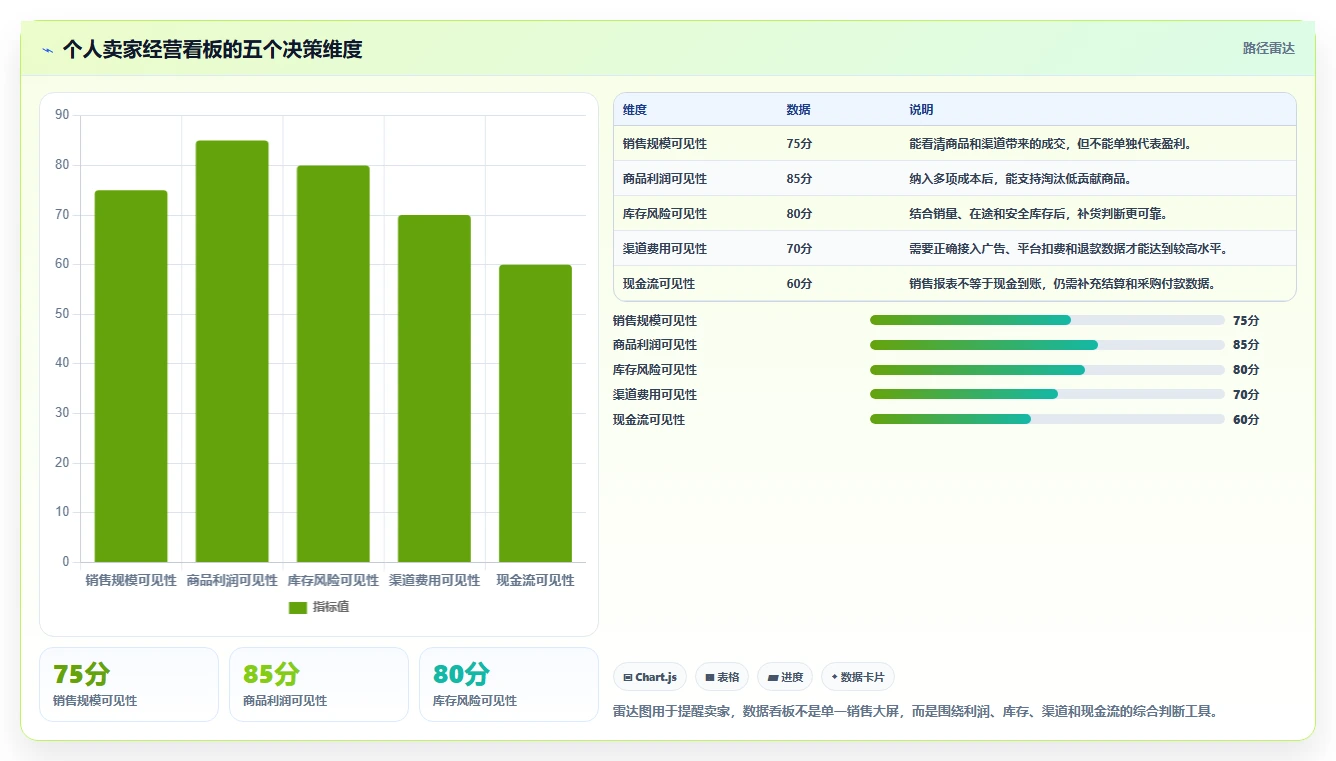Click the 销售规模可见性 x-axis label on the chart
1336x761 pixels.
[x=131, y=580]
